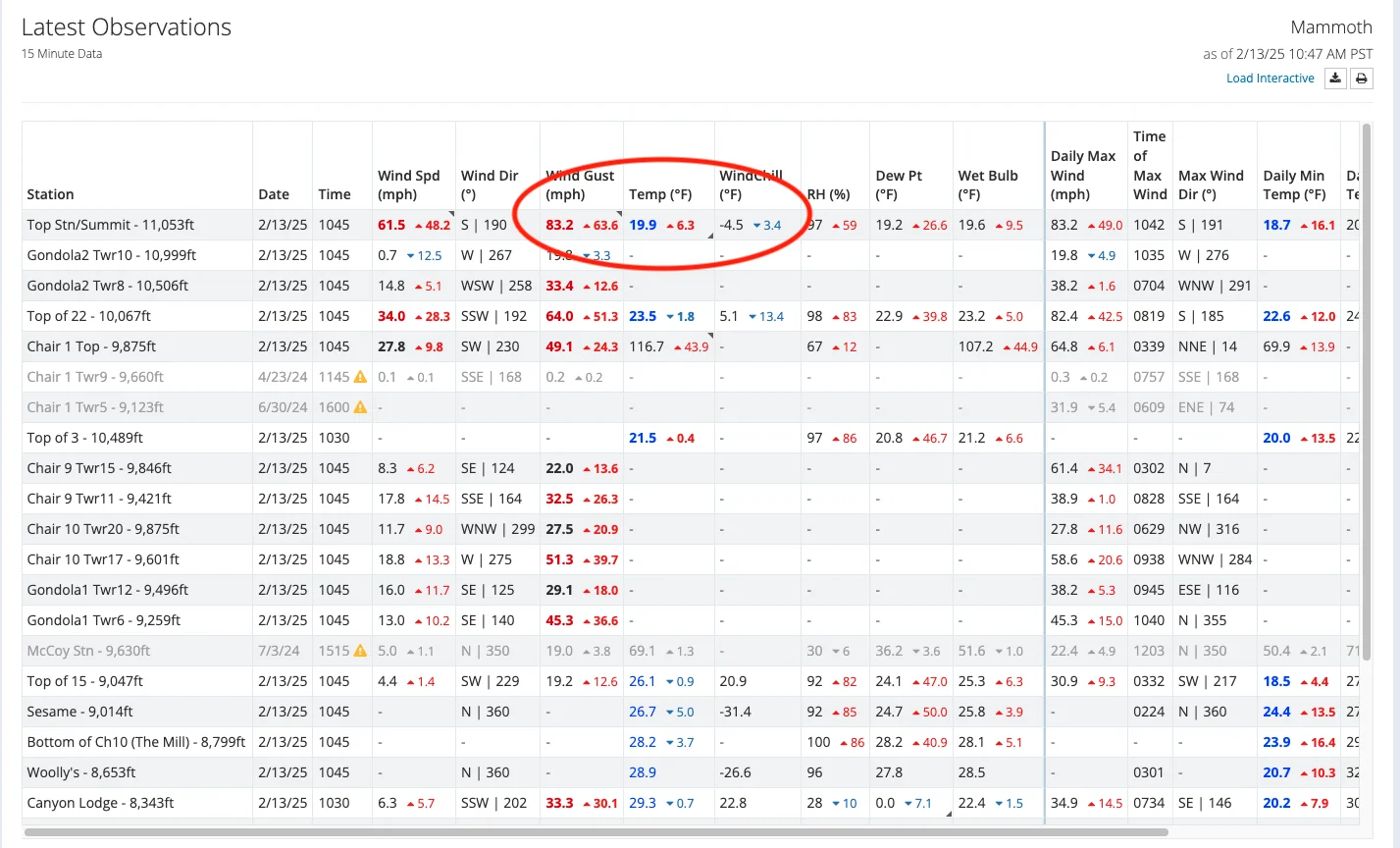This screenshot has height=848, width=1400.
Task: Click summit daily min temp 18.7
Action: (x=1276, y=225)
